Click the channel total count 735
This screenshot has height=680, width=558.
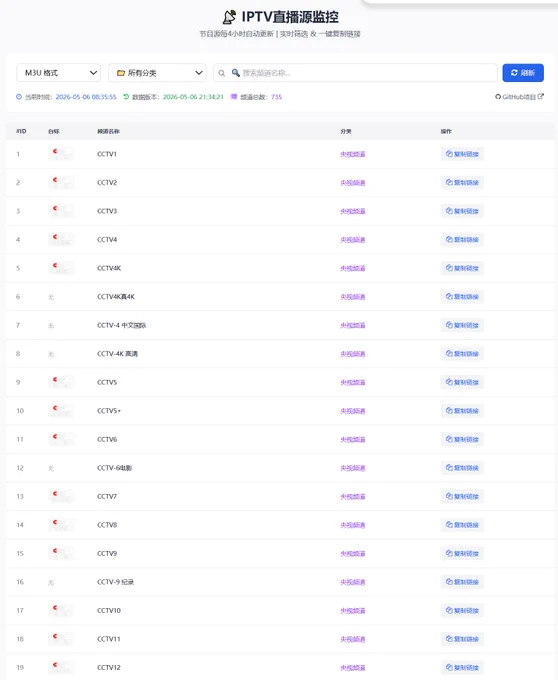click(x=277, y=97)
